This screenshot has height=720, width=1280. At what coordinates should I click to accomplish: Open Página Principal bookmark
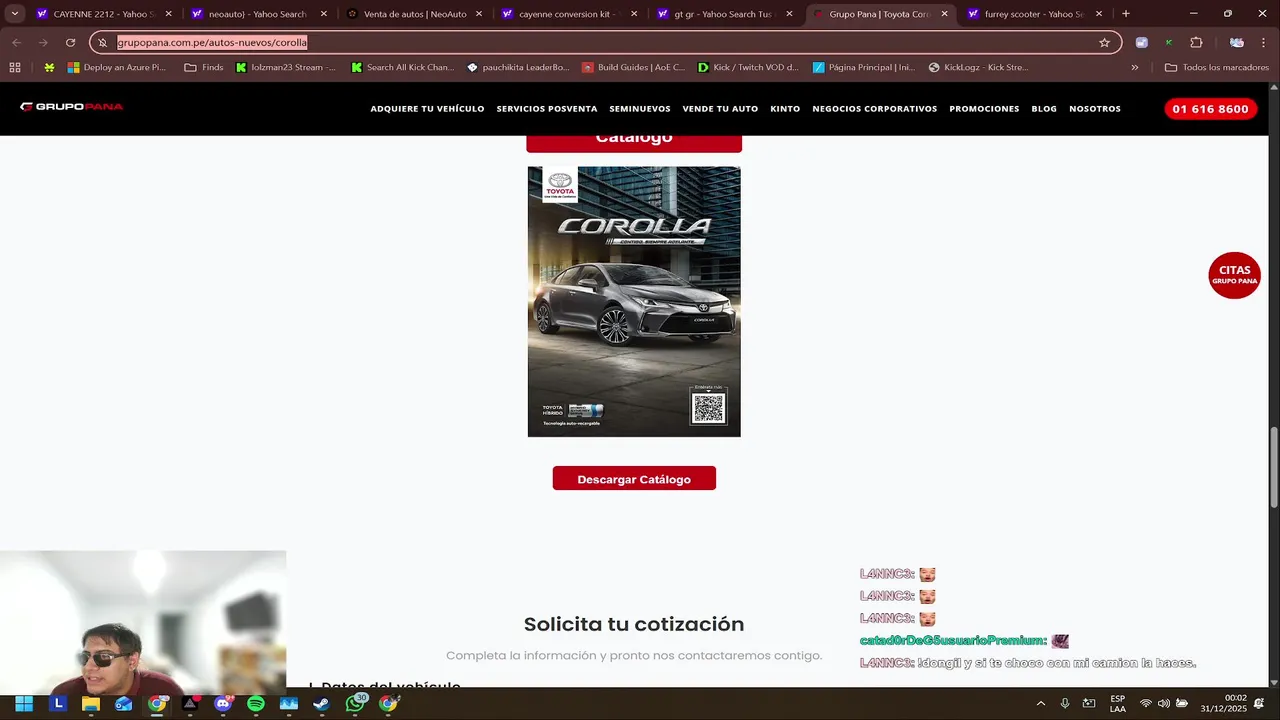pyautogui.click(x=863, y=68)
